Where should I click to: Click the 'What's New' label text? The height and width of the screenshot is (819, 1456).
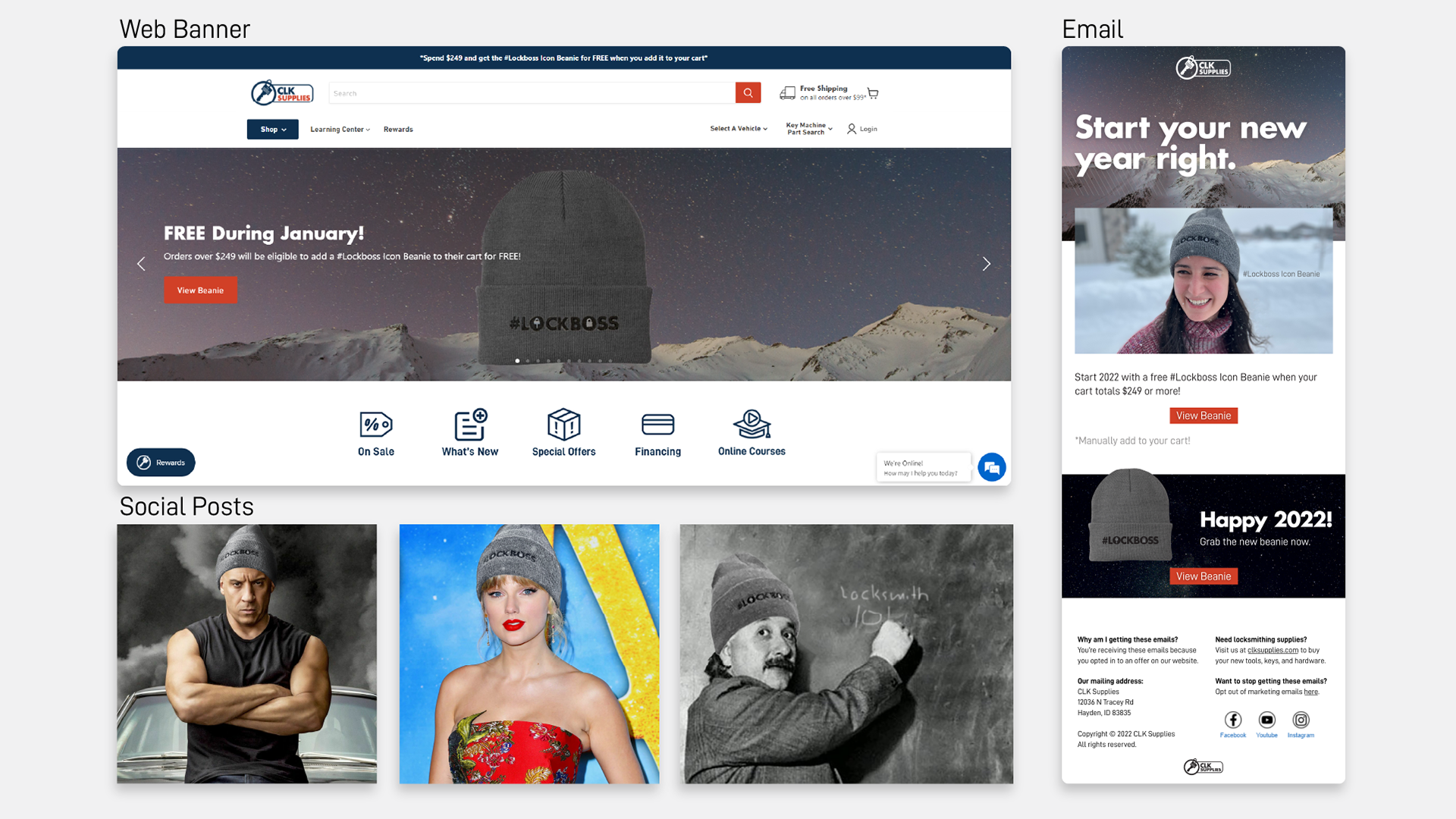tap(470, 452)
